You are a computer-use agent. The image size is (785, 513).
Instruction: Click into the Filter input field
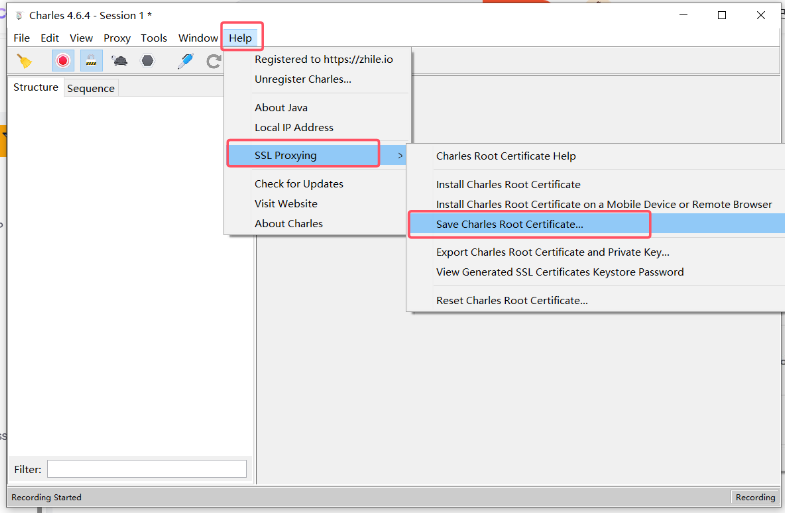(x=147, y=469)
